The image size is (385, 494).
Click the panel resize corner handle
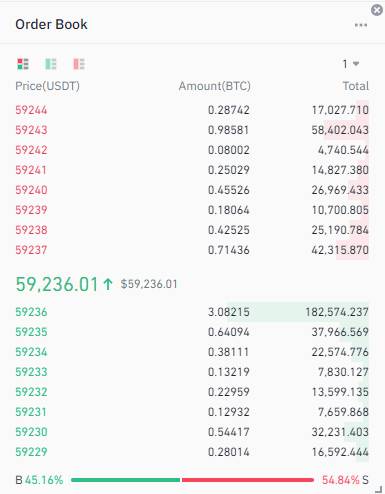point(379,489)
